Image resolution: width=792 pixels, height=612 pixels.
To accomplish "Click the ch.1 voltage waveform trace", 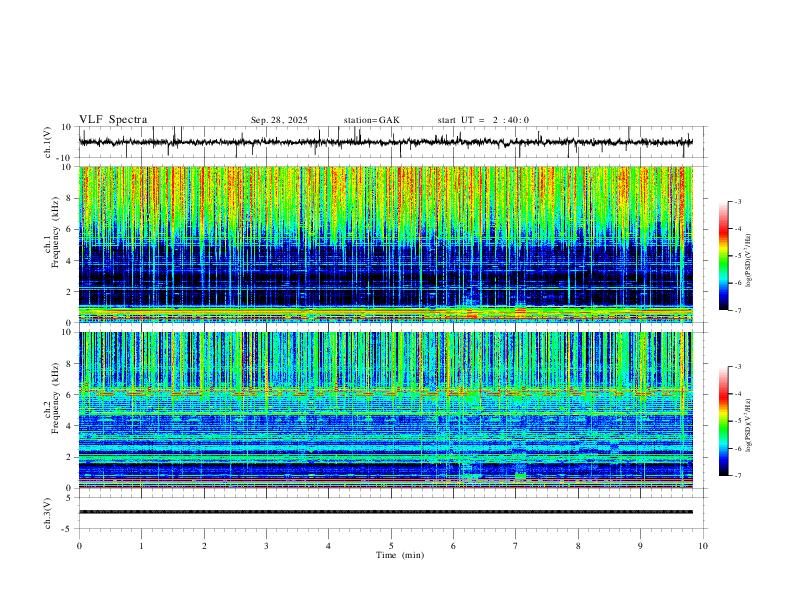I will tap(386, 142).
